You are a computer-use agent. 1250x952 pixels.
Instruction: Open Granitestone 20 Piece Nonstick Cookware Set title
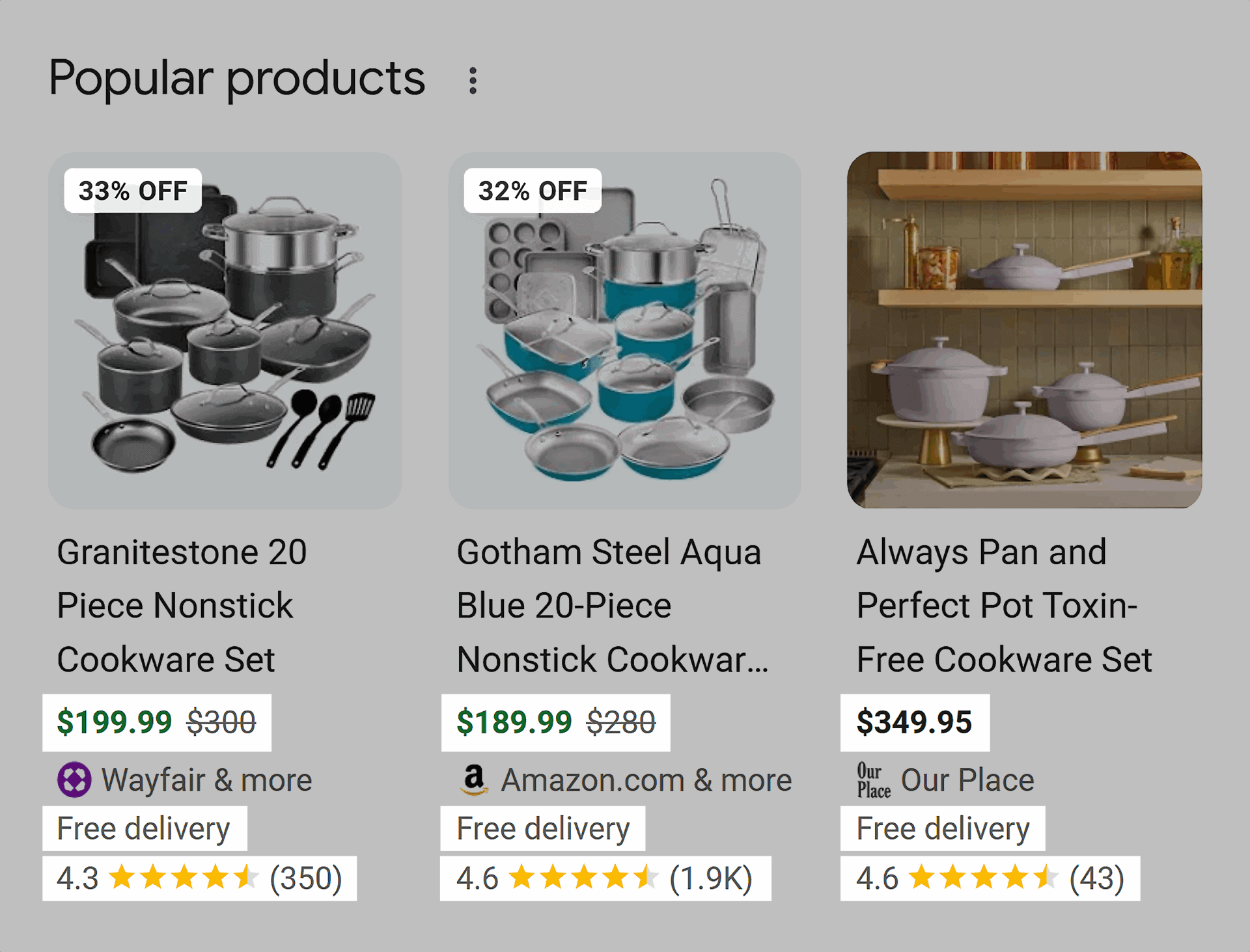[182, 606]
